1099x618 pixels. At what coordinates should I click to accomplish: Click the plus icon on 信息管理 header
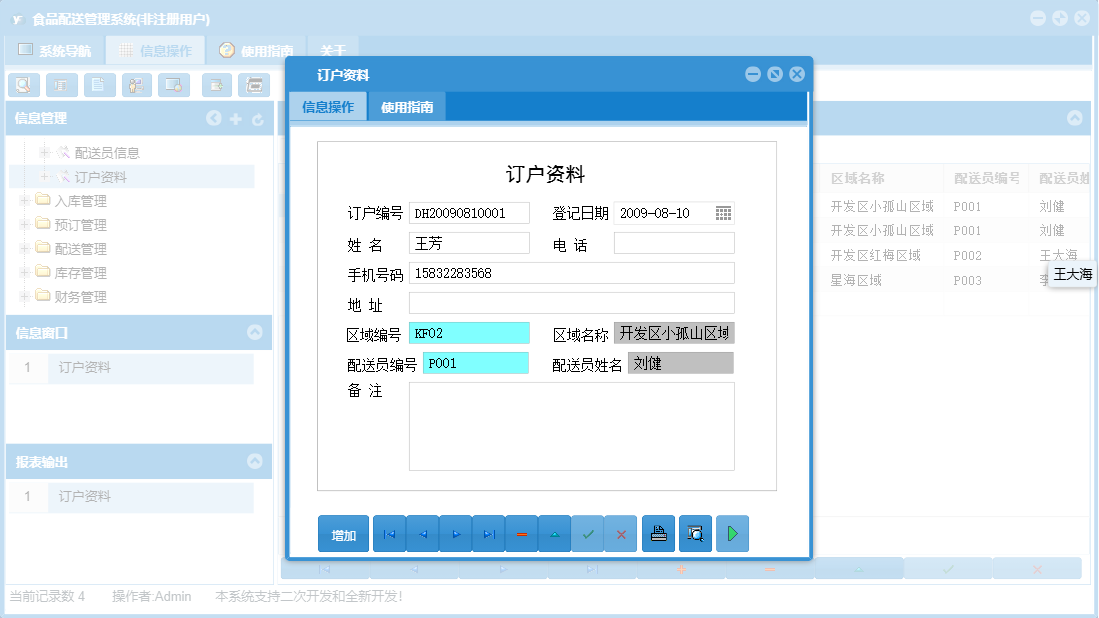point(236,118)
